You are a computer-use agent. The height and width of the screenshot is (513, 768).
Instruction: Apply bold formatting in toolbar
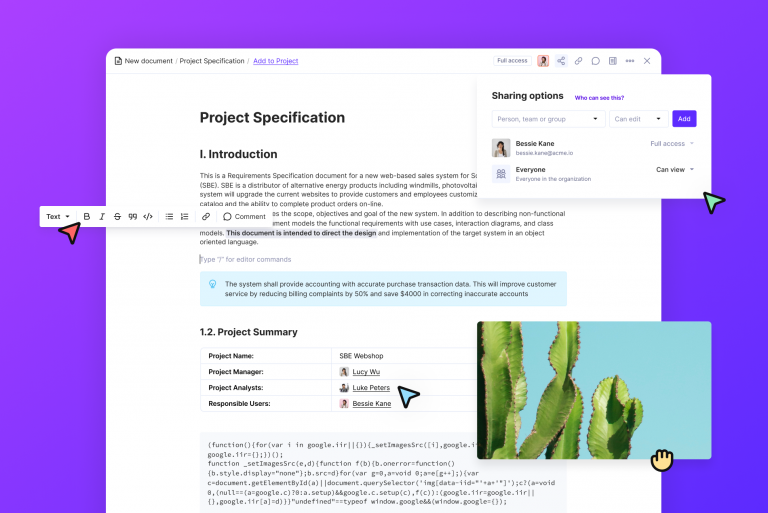click(x=87, y=216)
